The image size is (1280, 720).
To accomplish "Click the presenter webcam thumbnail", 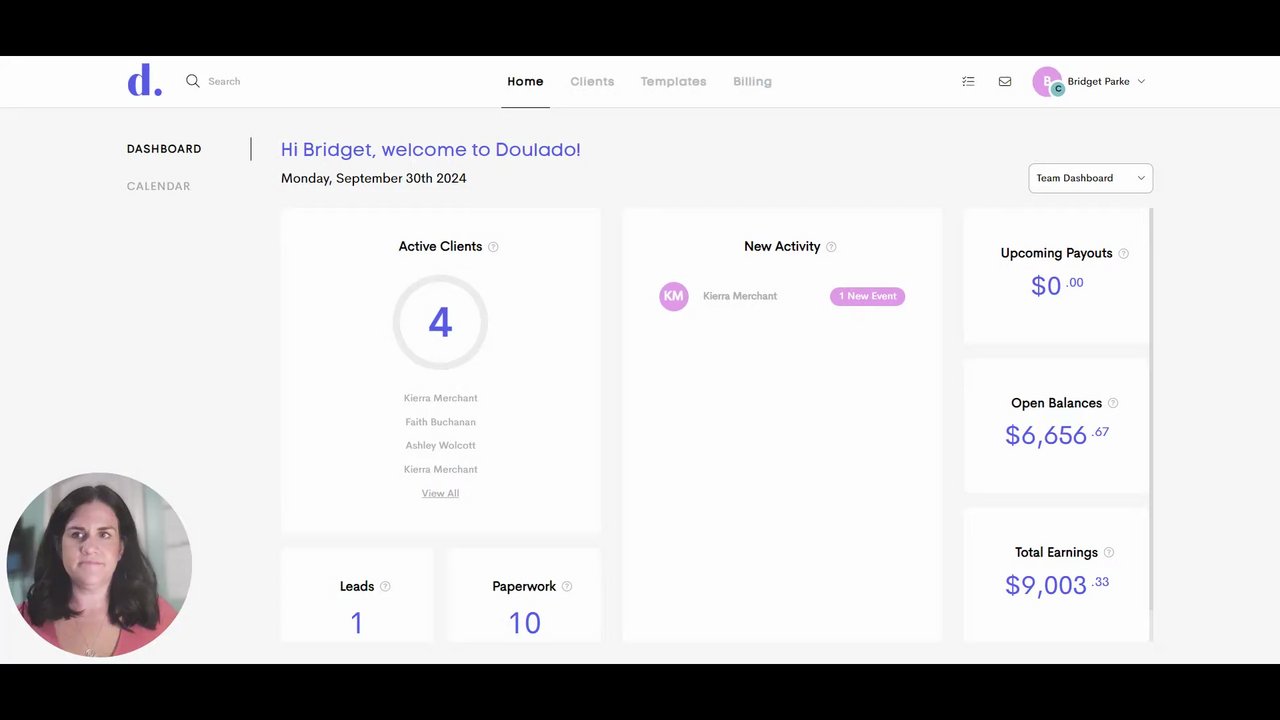I will (x=99, y=565).
